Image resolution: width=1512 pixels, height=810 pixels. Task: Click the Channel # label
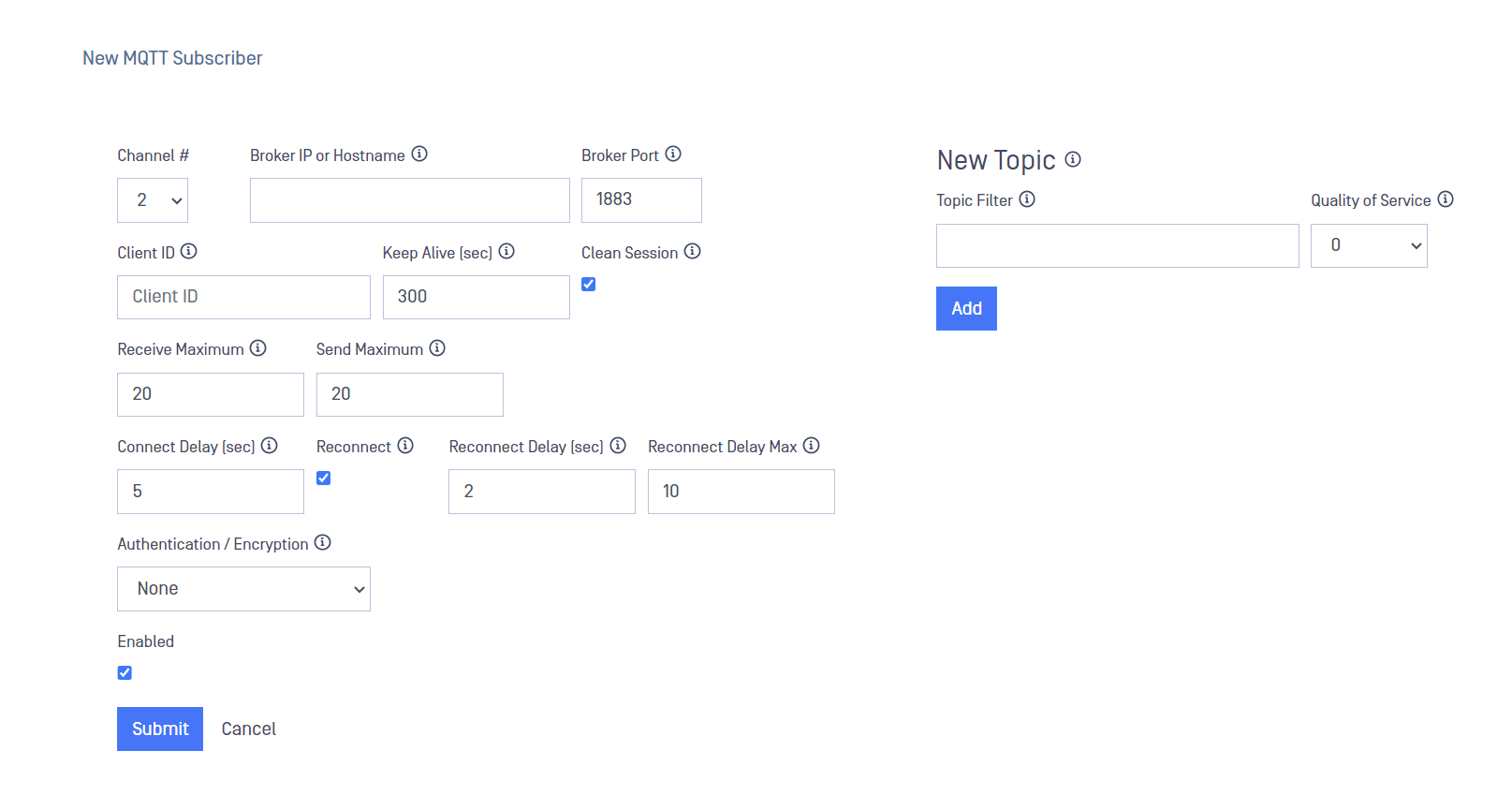154,155
